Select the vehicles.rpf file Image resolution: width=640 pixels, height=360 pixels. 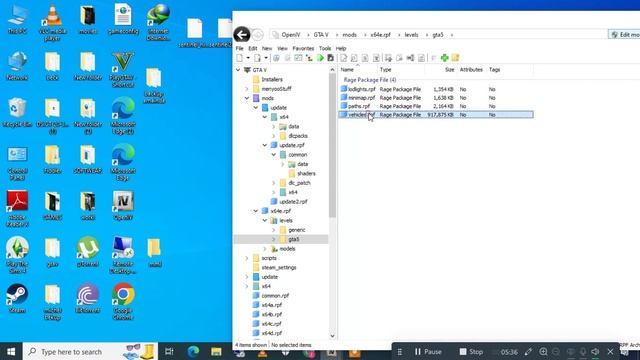436,115
